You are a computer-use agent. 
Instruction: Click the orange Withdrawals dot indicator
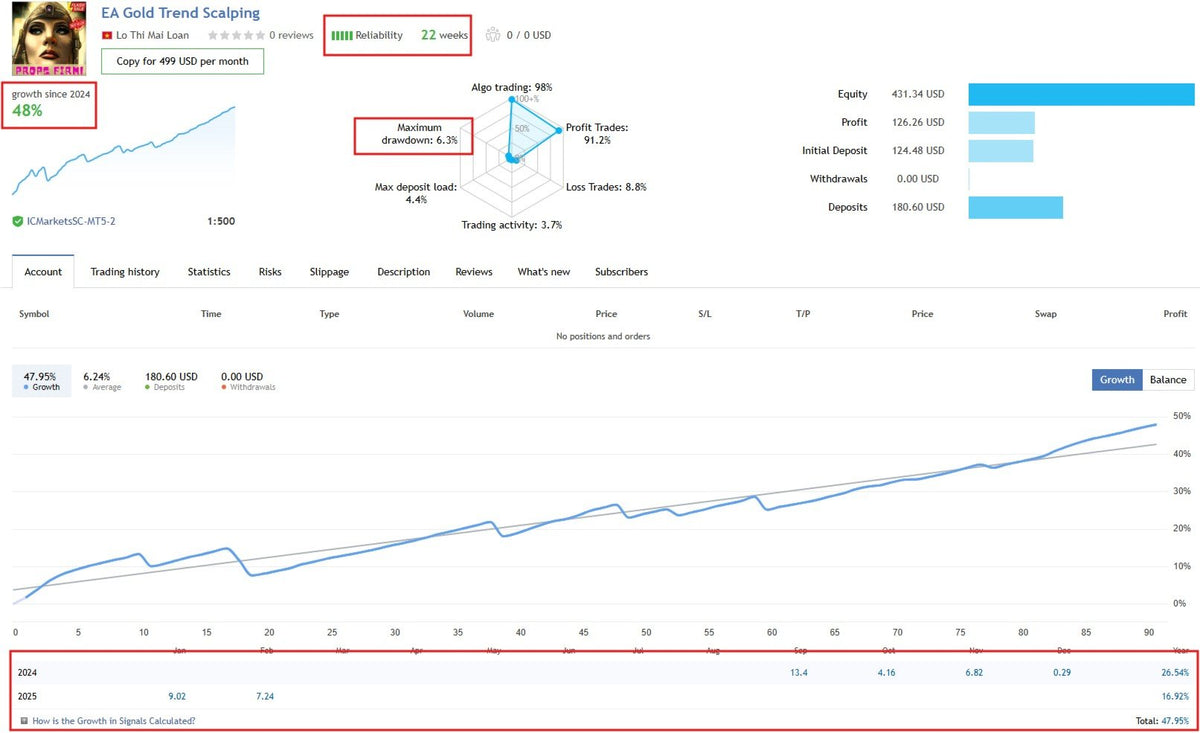pos(222,386)
